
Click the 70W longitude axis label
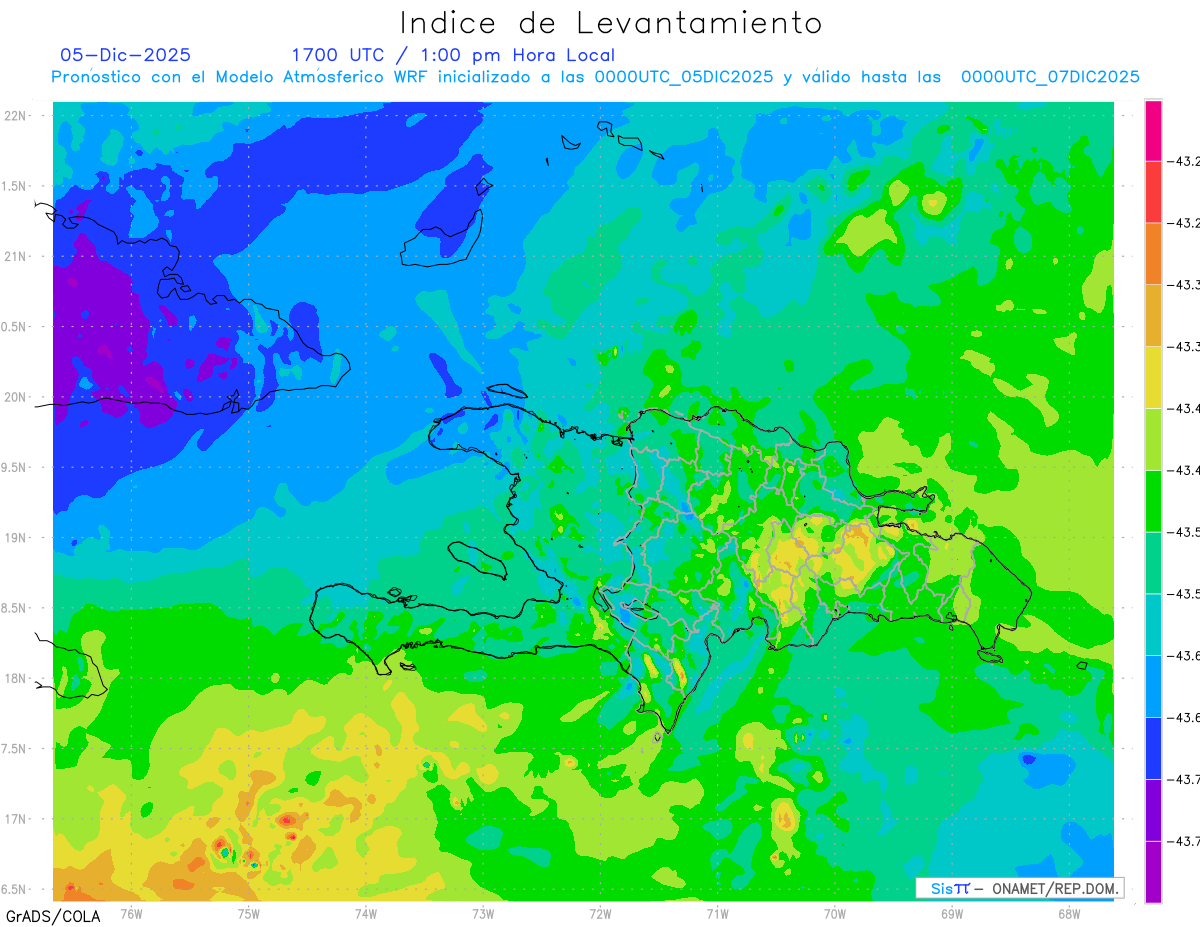[x=835, y=913]
